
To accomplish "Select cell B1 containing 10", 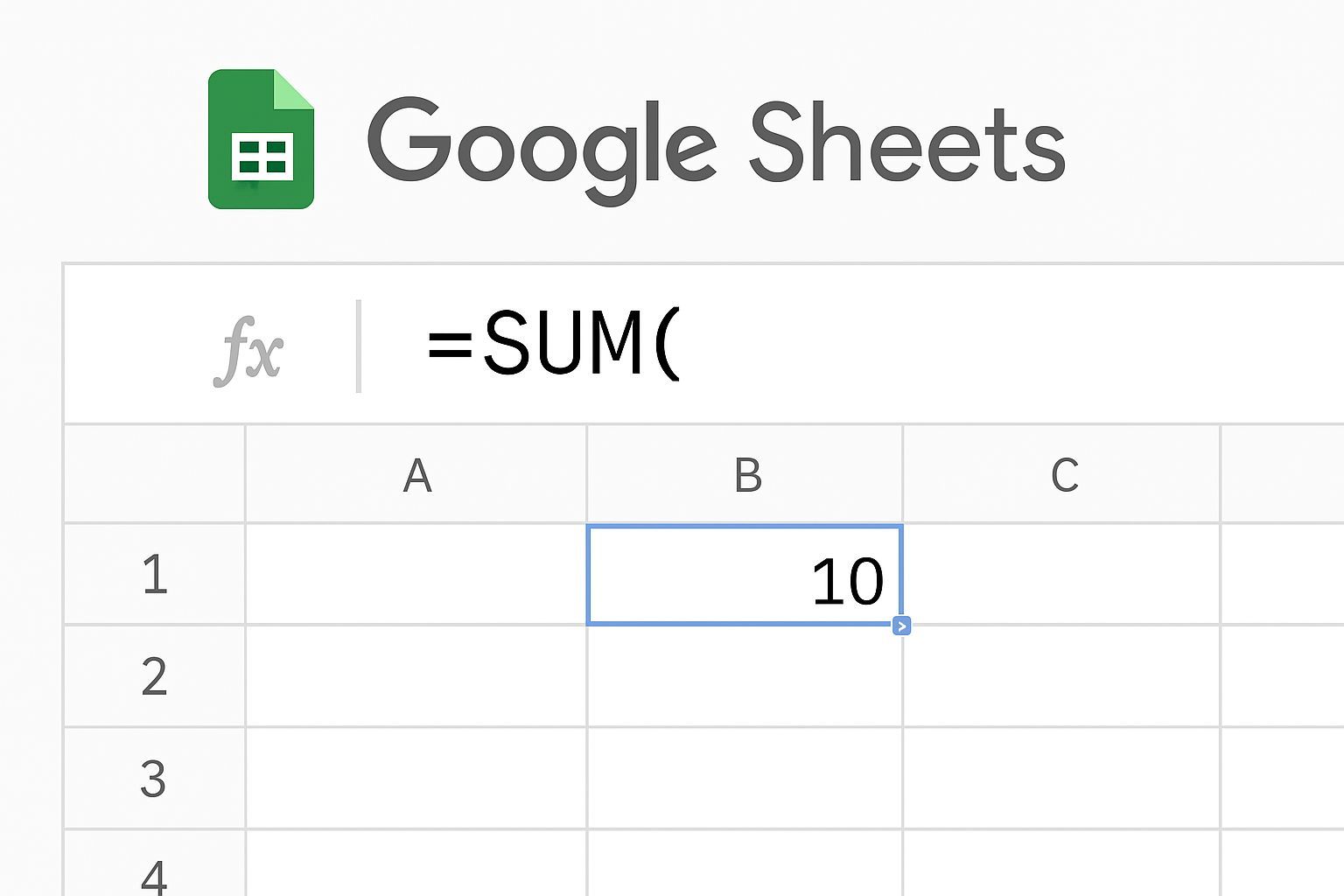I will (x=745, y=575).
